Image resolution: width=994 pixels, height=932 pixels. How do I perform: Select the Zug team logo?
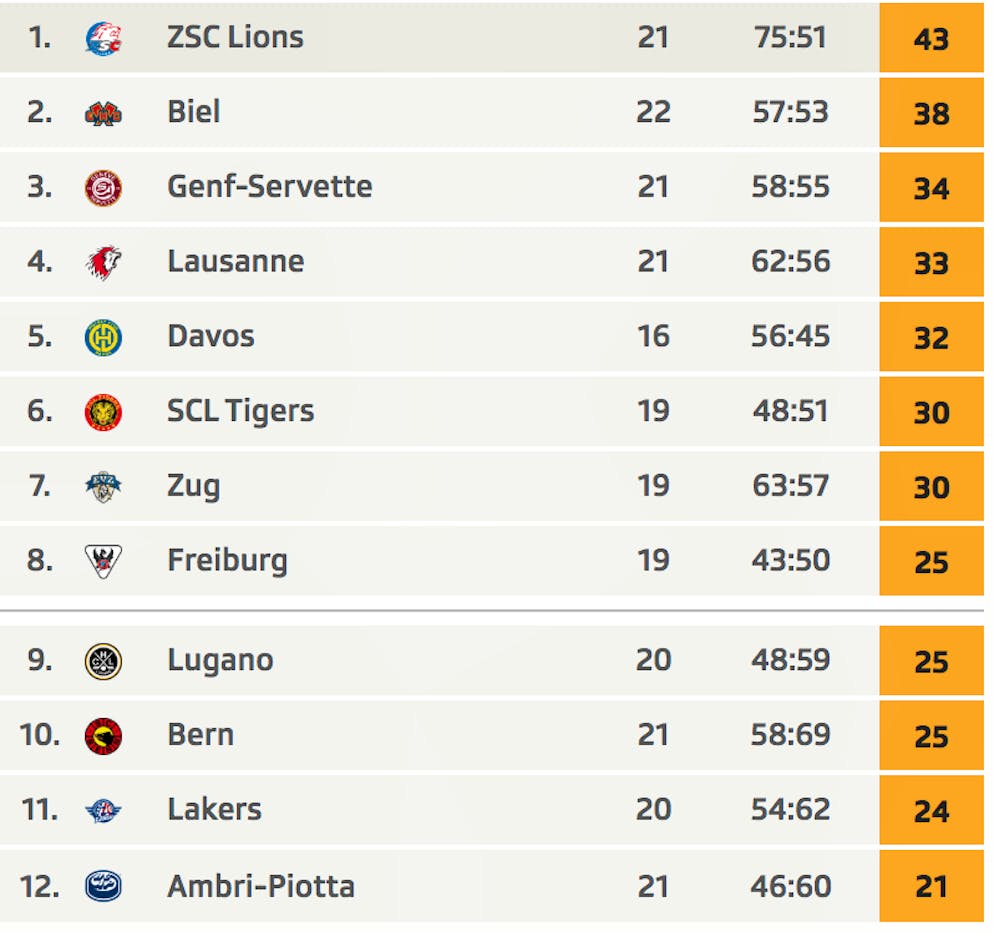click(x=103, y=487)
